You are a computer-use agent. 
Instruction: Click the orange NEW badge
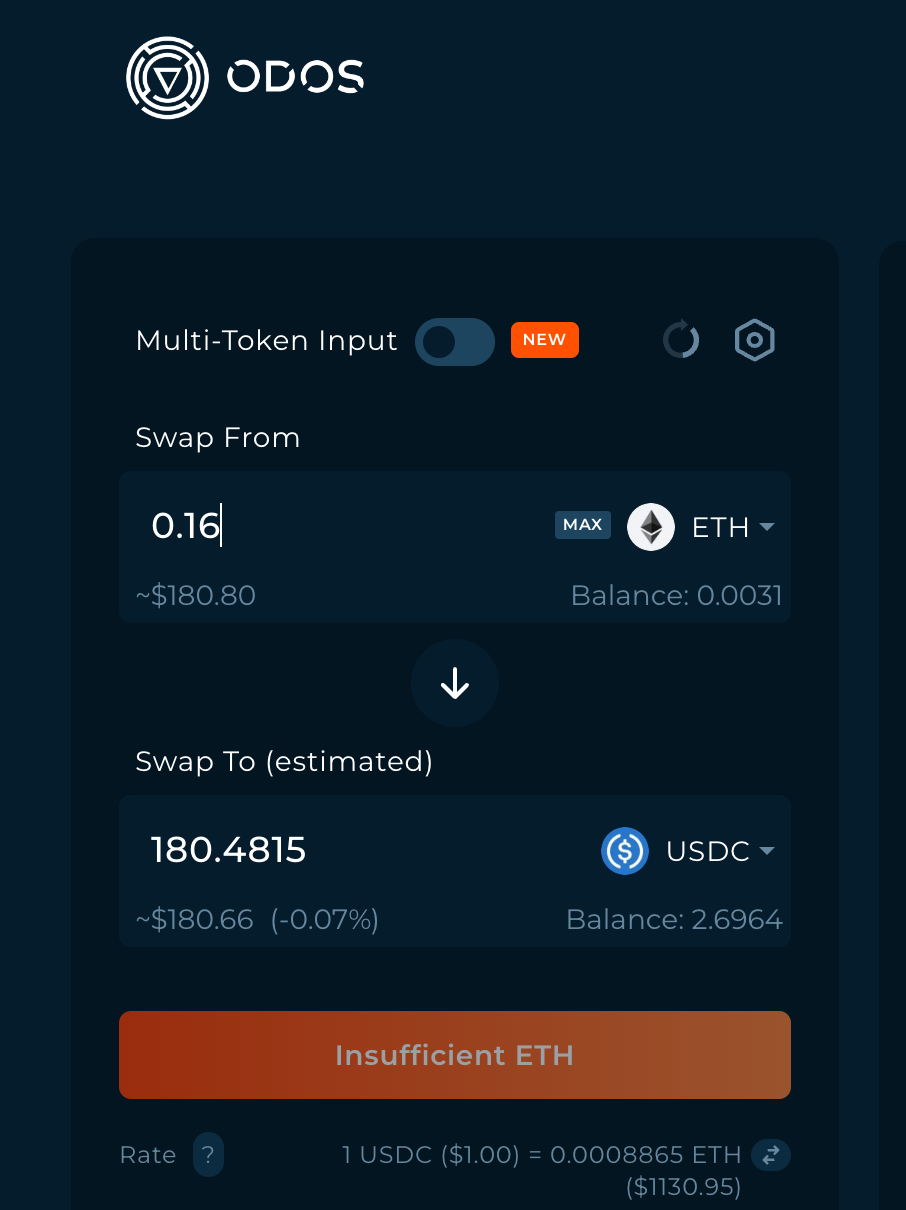coord(545,340)
